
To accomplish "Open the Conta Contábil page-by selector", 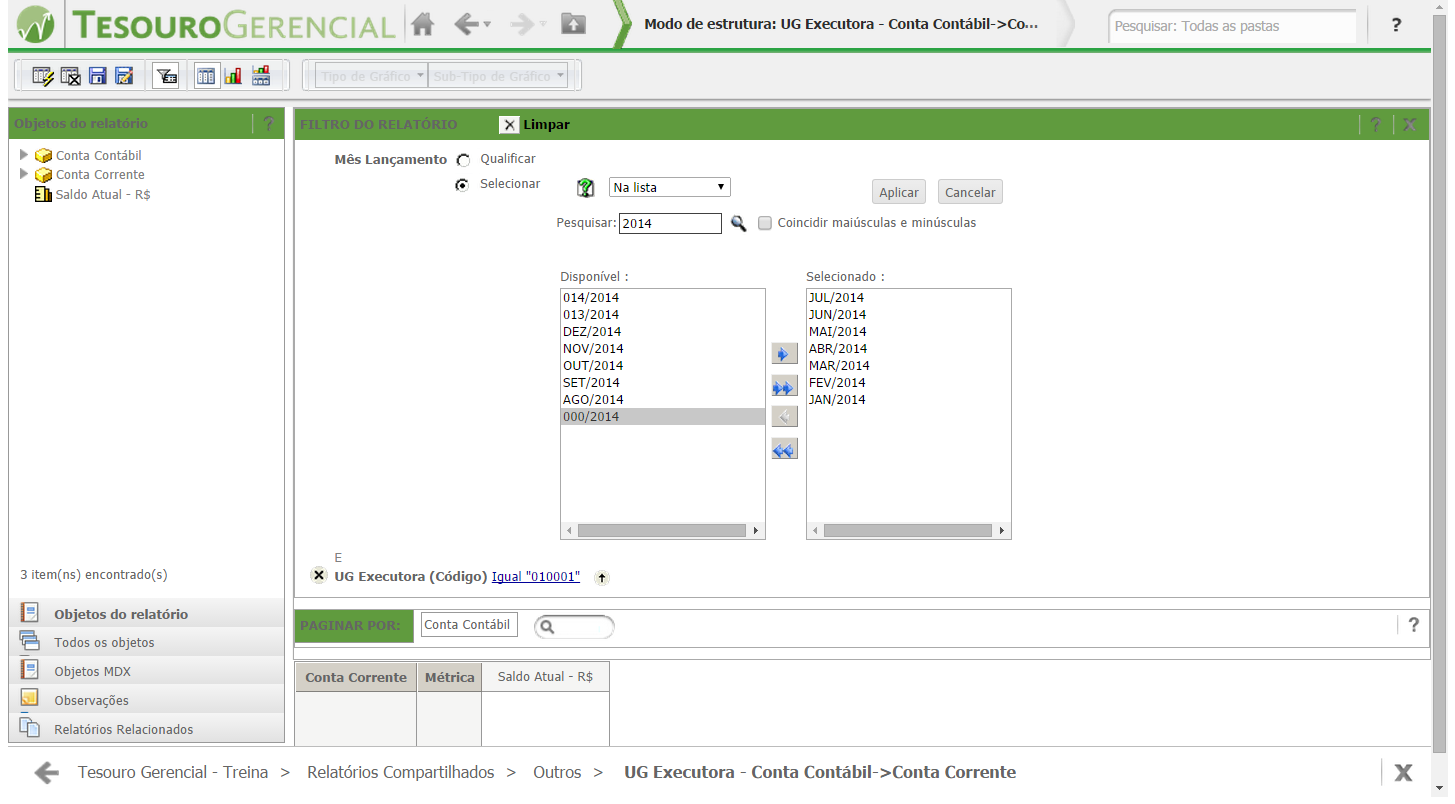I will click(x=469, y=624).
